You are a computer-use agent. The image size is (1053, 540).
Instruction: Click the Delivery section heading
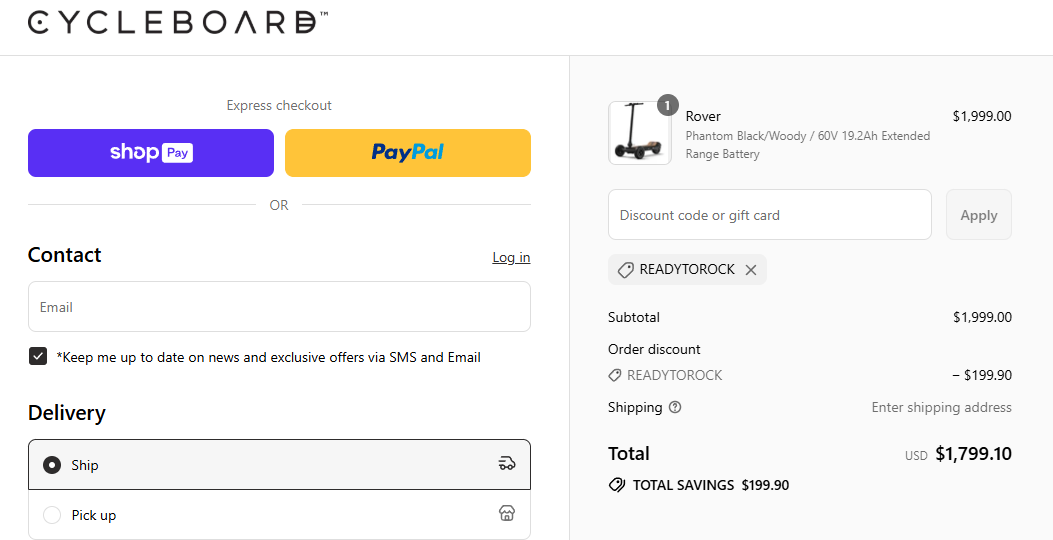pos(66,412)
